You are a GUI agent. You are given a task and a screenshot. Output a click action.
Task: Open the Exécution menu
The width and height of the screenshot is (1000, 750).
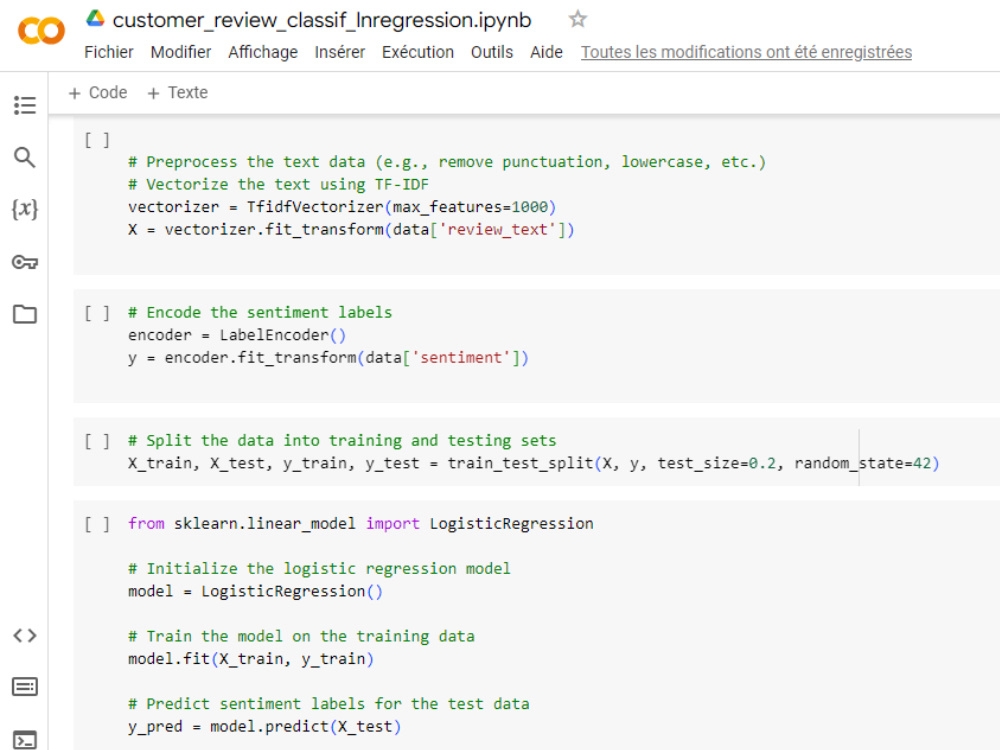418,52
